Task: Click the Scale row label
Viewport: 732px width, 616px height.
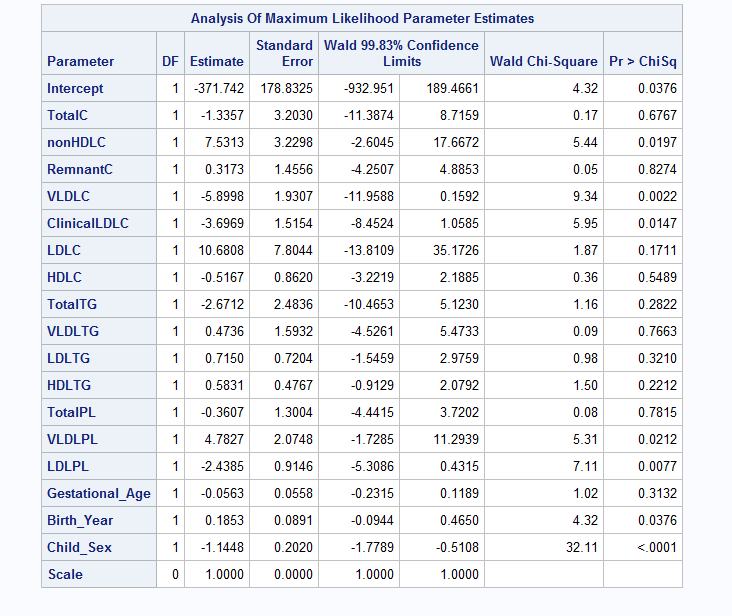Action: (65, 574)
